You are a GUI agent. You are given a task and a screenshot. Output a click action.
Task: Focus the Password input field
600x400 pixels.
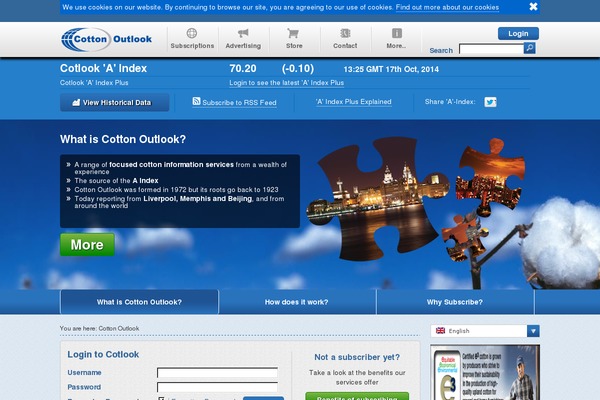(x=217, y=387)
